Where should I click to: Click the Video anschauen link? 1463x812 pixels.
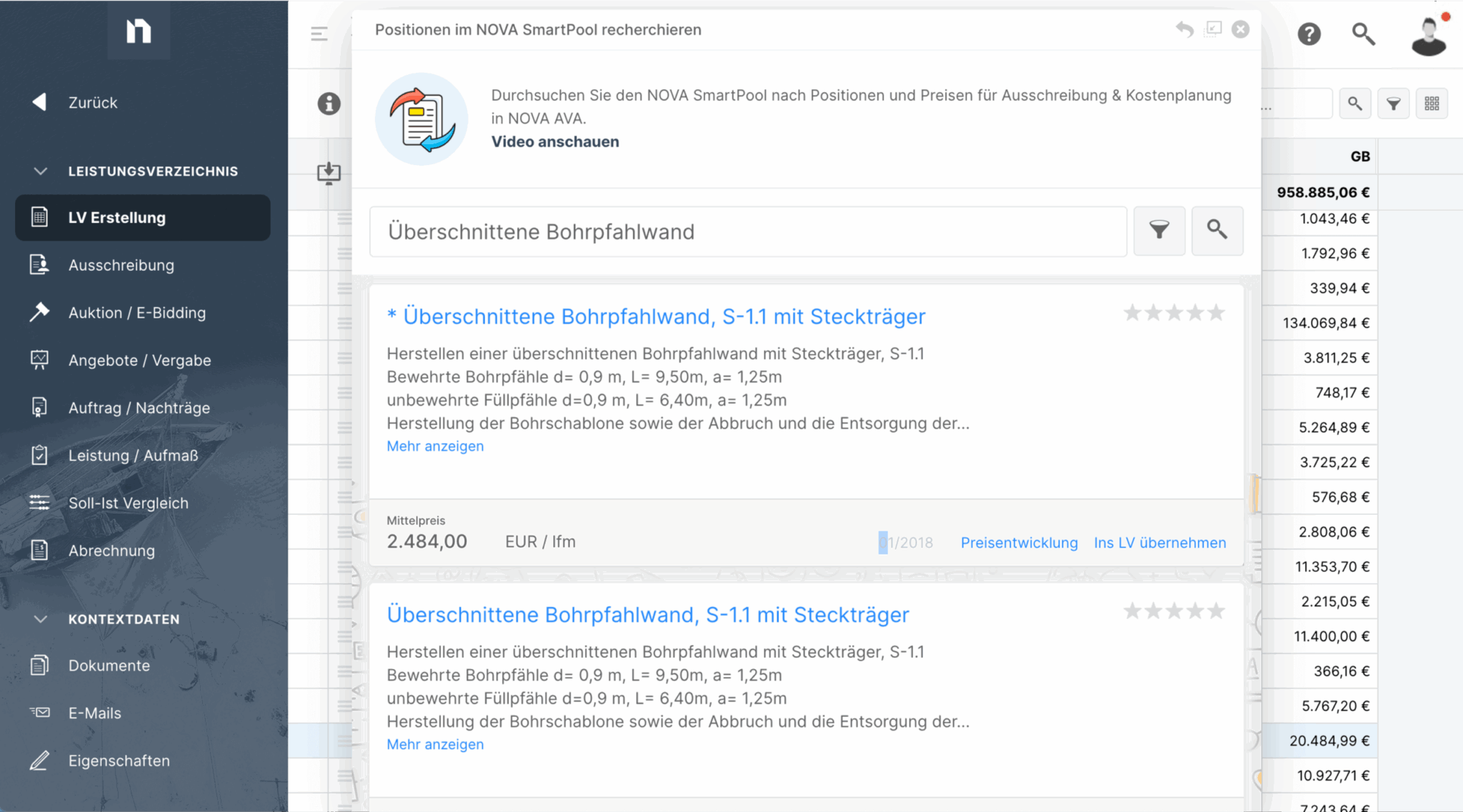pos(555,141)
